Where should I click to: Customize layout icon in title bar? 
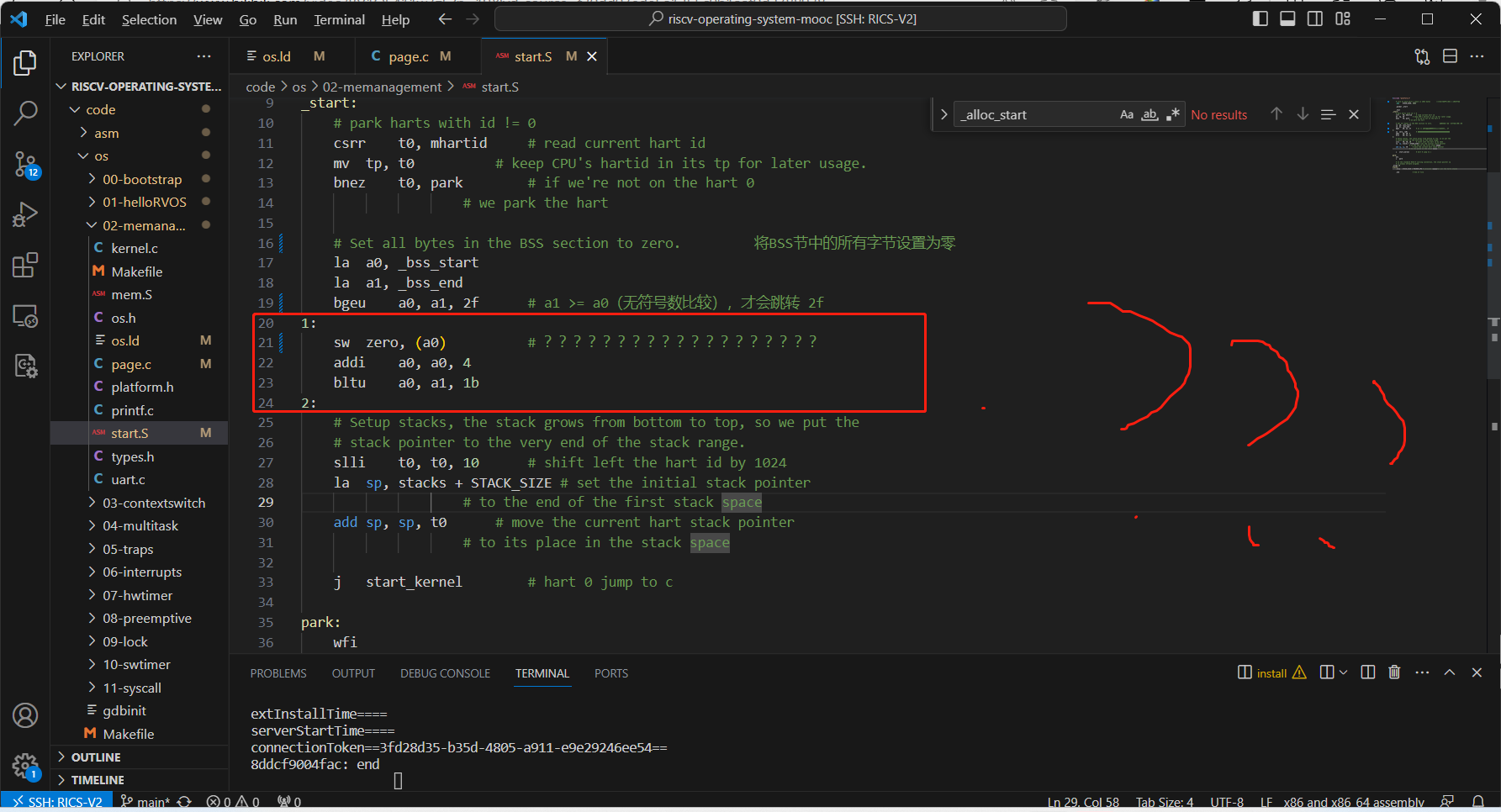click(x=1343, y=18)
